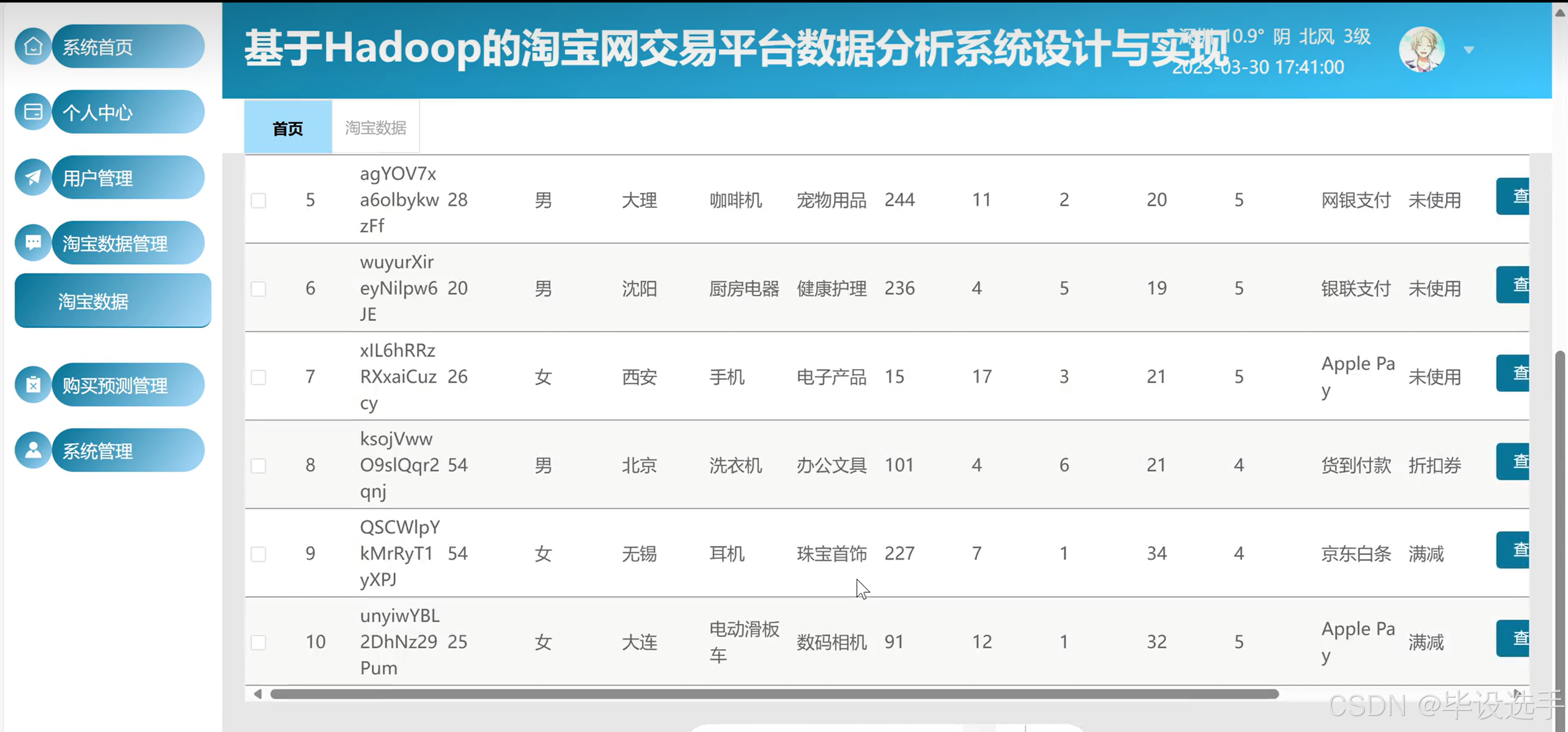Click the user avatar picture in header
1568x732 pixels.
point(1421,50)
